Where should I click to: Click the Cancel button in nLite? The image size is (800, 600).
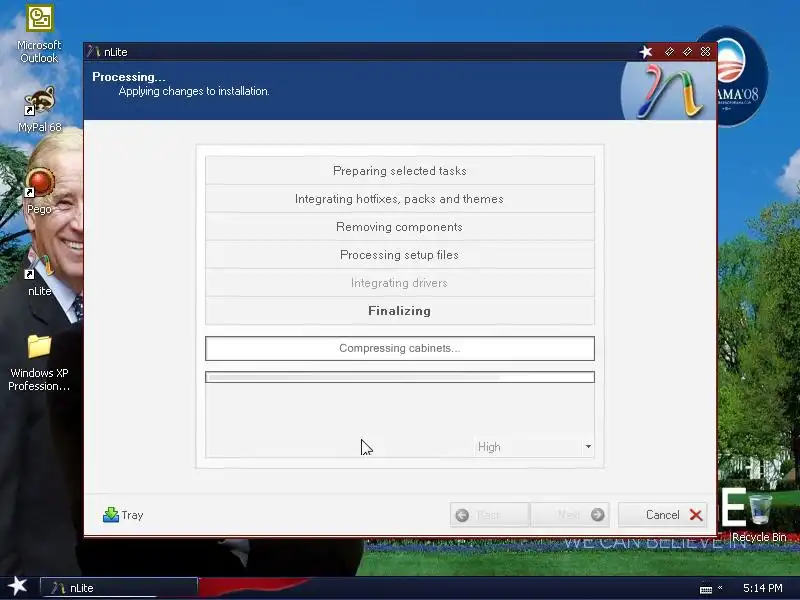(662, 515)
